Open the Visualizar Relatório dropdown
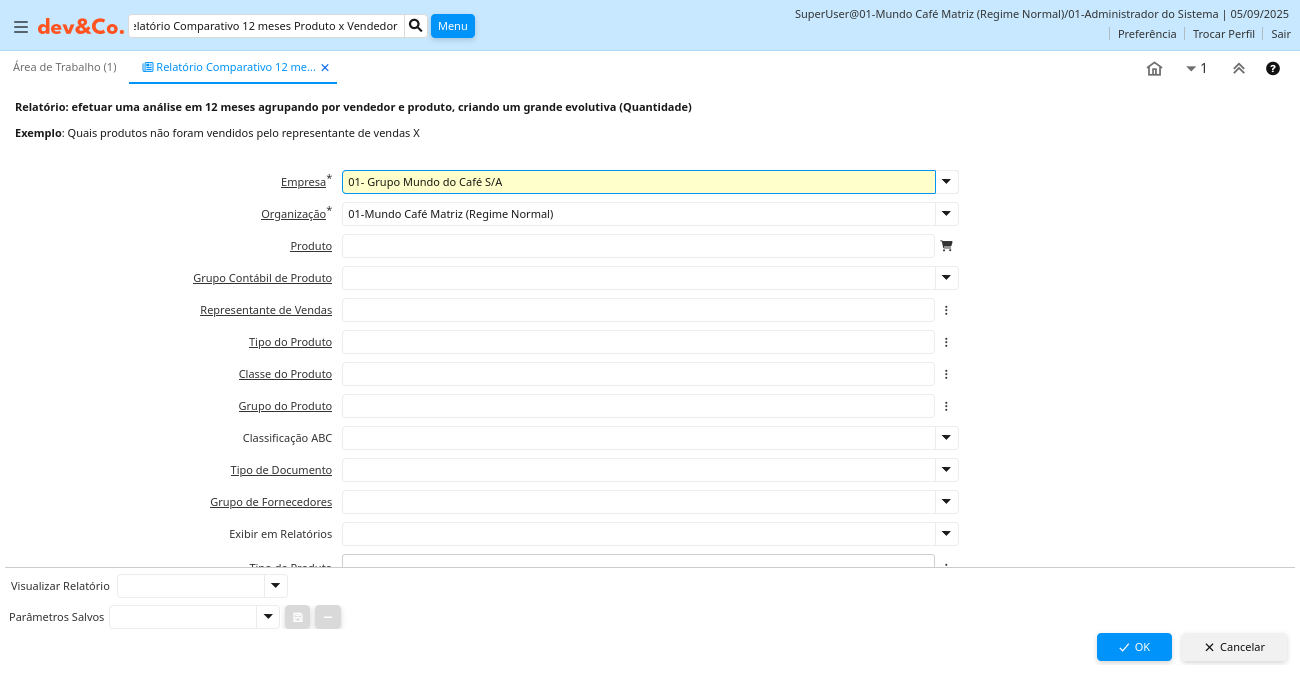The width and height of the screenshot is (1300, 674). coord(275,586)
